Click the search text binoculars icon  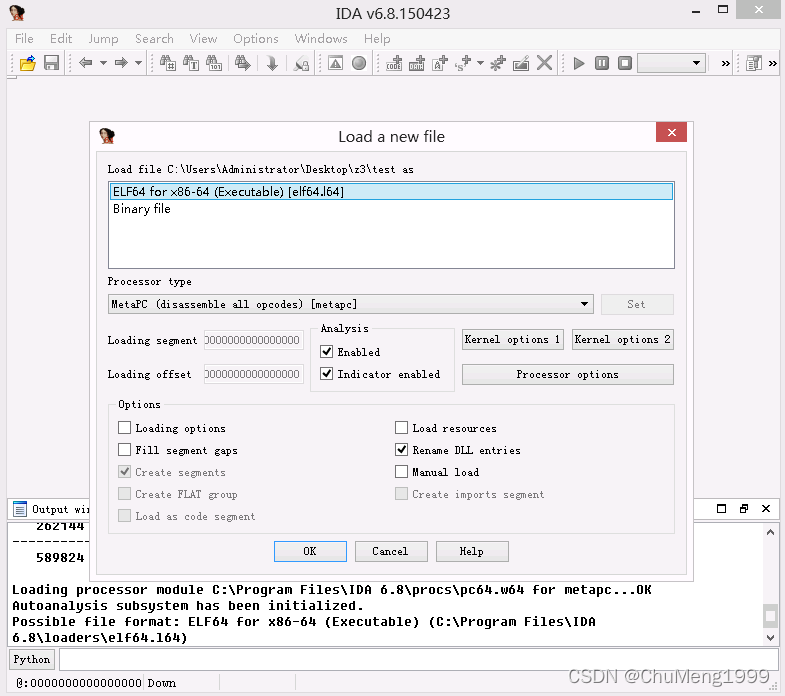click(191, 63)
